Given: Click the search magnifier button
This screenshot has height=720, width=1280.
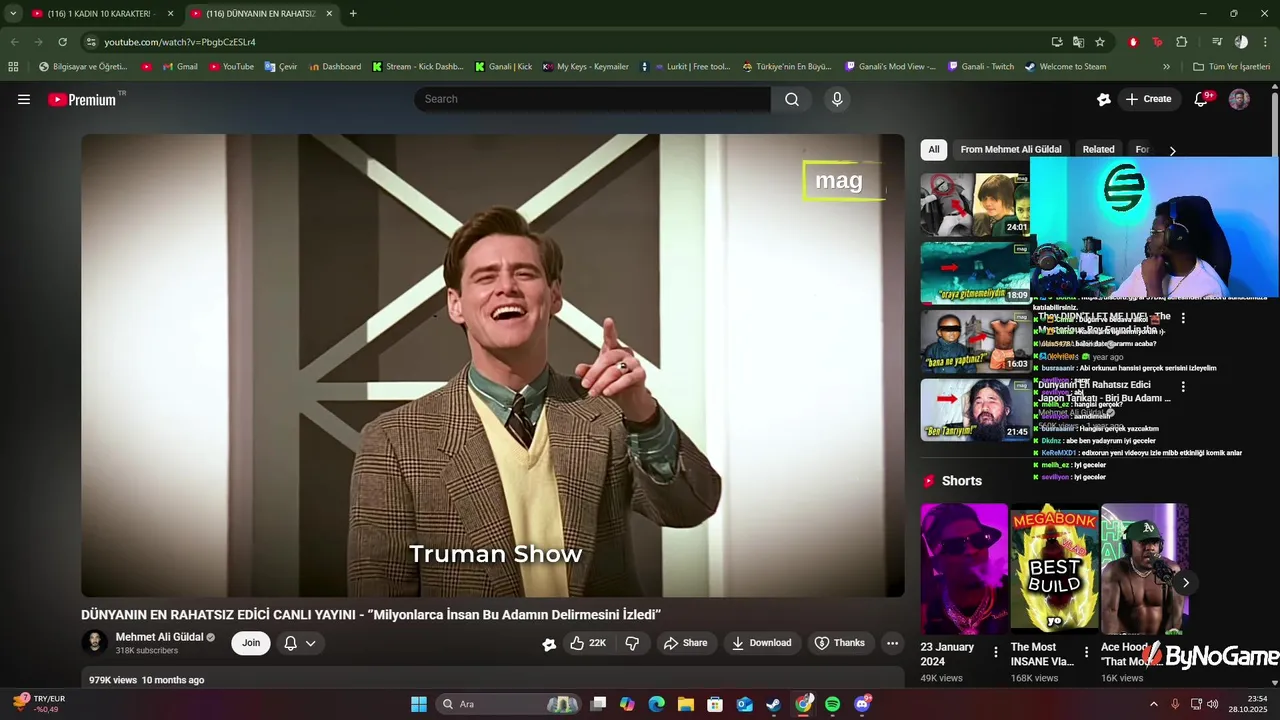Looking at the screenshot, I should click(x=792, y=99).
